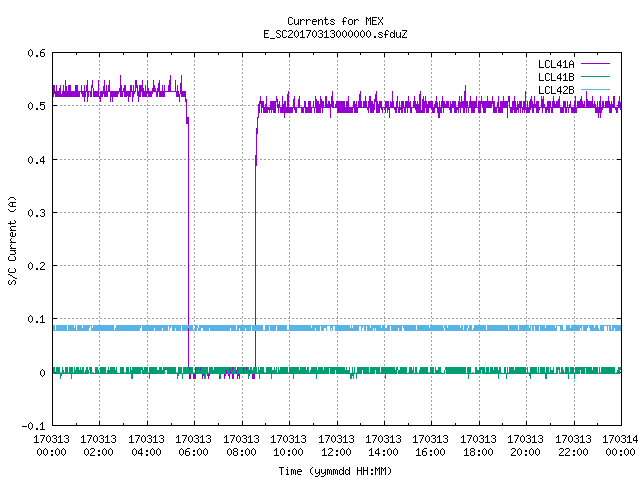Click the y-axis tick value 0
The image size is (640, 480).
point(42,373)
